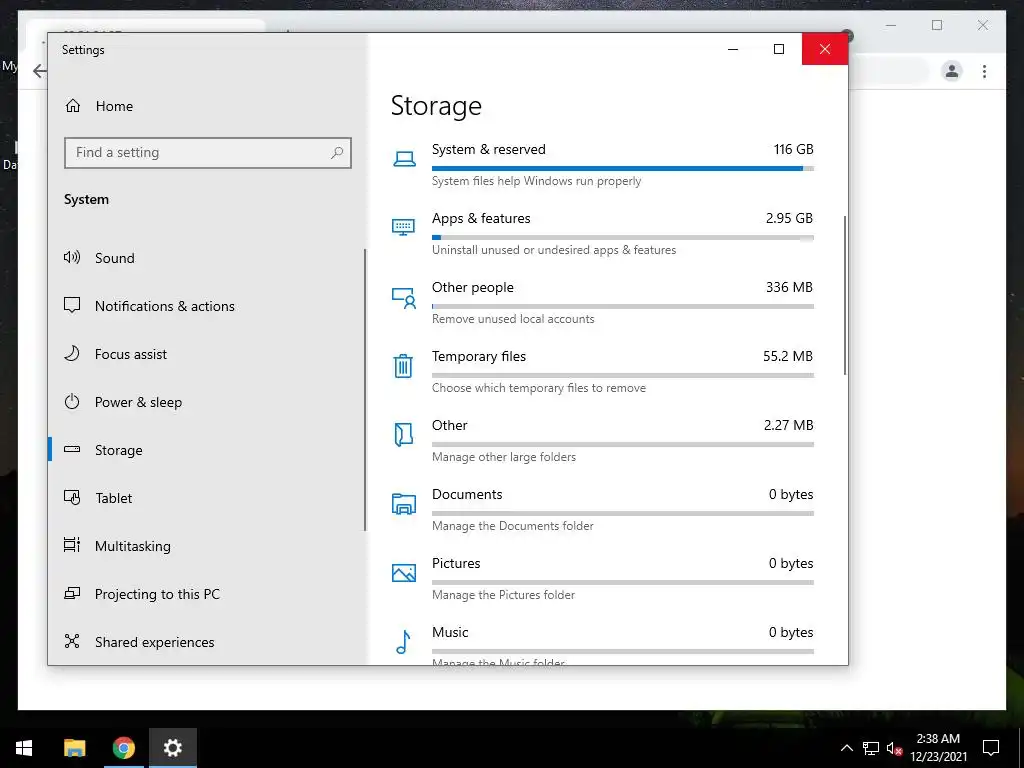Click the Find a setting search box
1024x768 pixels.
(208, 153)
